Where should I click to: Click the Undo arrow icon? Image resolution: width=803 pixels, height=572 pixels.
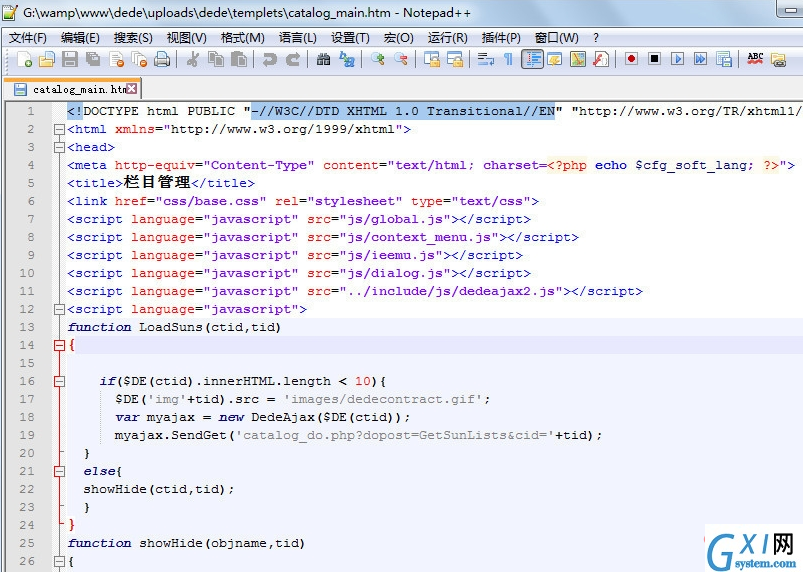tap(269, 59)
